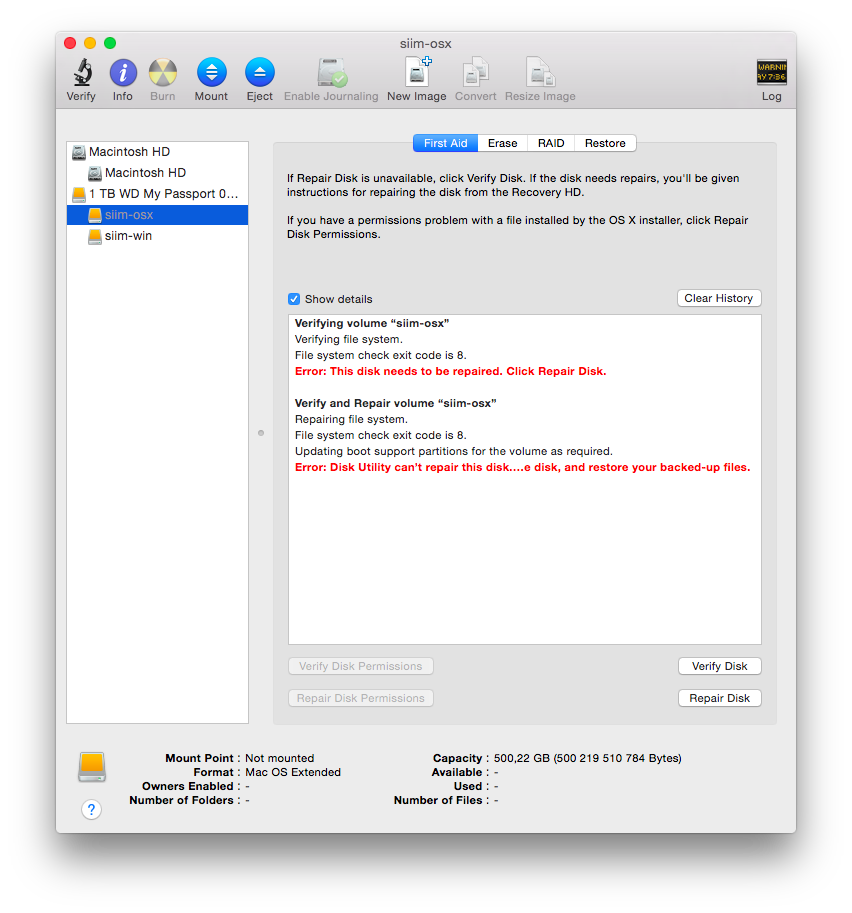Click the WD My Passport drive icon

click(x=79, y=194)
